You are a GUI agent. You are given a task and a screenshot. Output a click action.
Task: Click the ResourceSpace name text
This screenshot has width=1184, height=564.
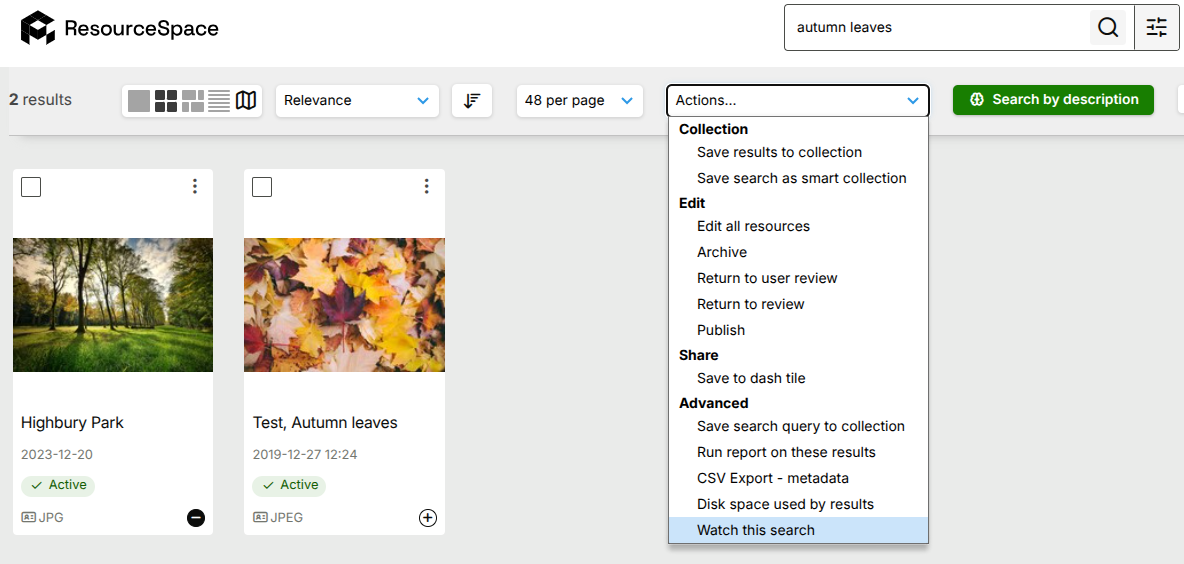coord(141,29)
